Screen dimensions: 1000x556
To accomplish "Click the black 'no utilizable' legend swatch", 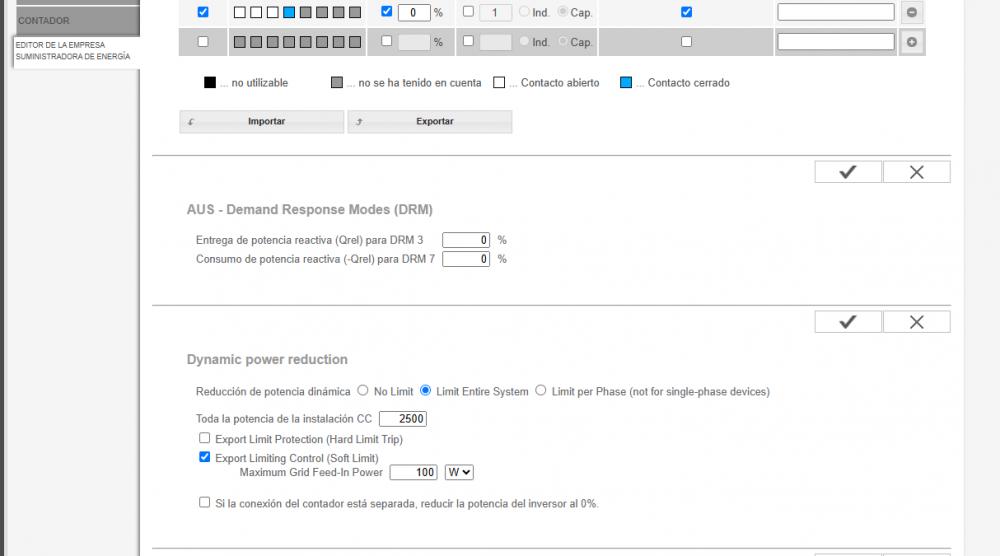I will (210, 82).
